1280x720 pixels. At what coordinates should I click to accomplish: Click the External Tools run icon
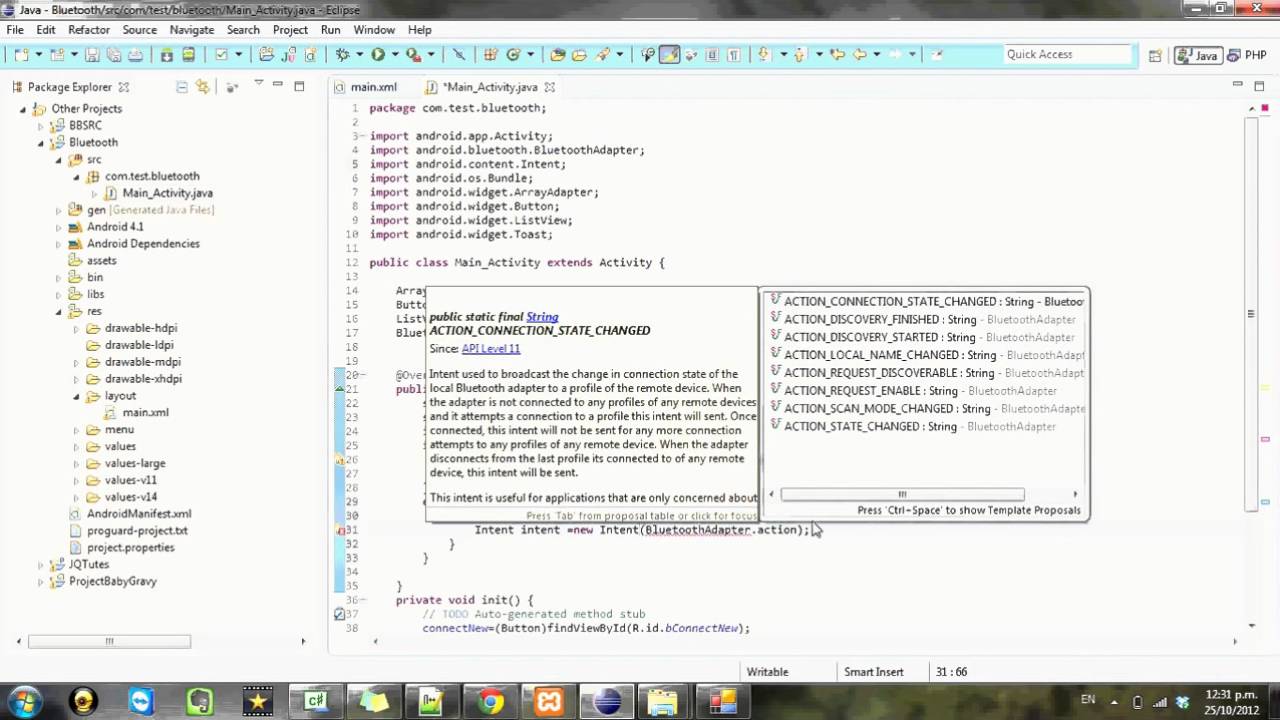(413, 55)
